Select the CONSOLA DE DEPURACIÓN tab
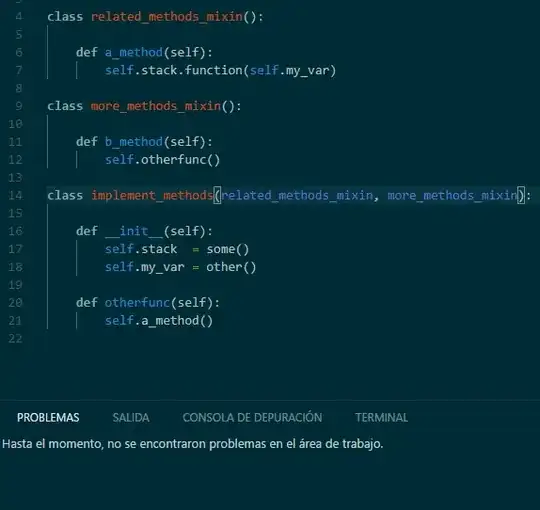This screenshot has width=540, height=510. pos(252,417)
